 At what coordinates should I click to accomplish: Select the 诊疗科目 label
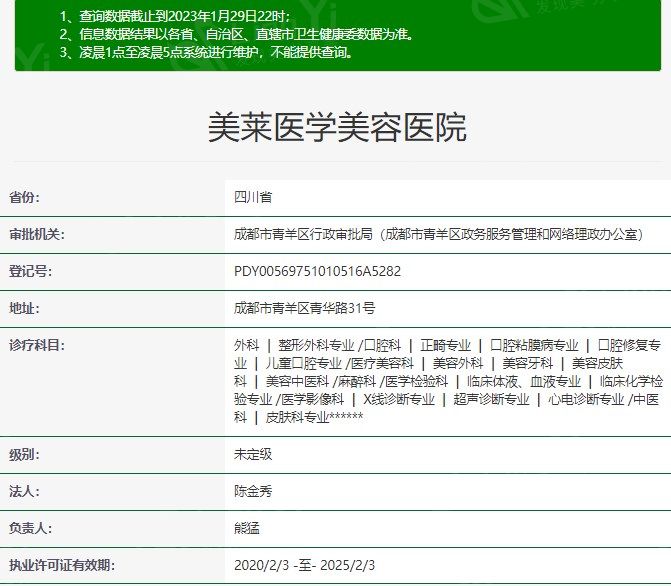[36, 345]
